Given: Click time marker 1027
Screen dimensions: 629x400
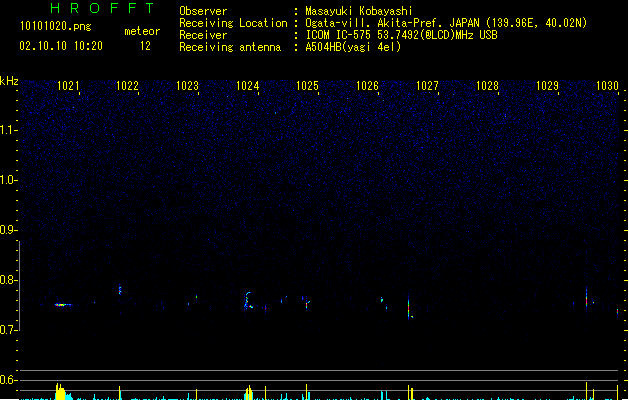Looking at the screenshot, I should [427, 86].
